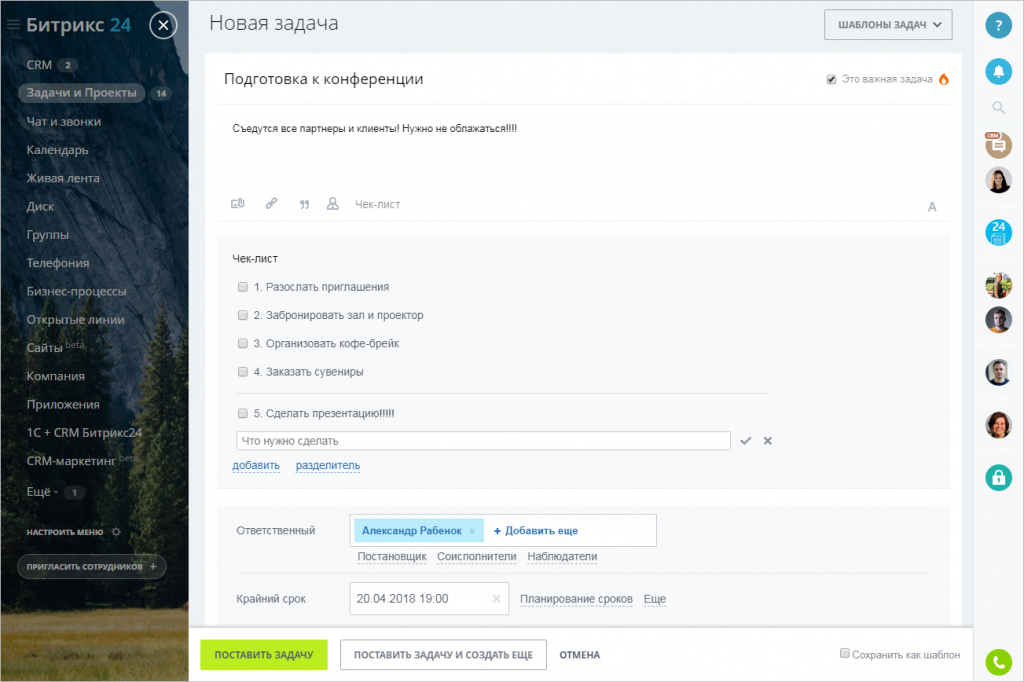Screen dimensions: 1024x682
Task: Tick item 2. Забронировать зал и проектор
Action: click(243, 315)
